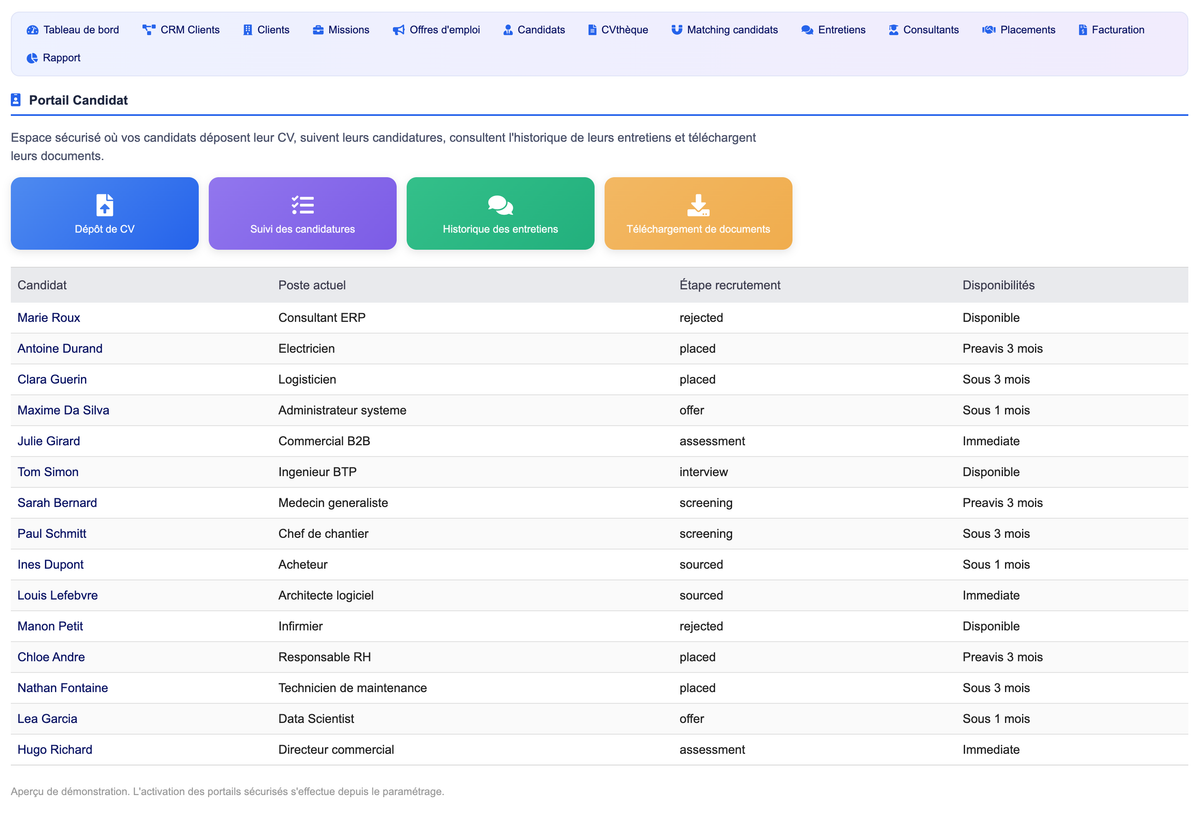Open candidate Nathan Fontaine
The image size is (1200, 828).
(x=63, y=689)
